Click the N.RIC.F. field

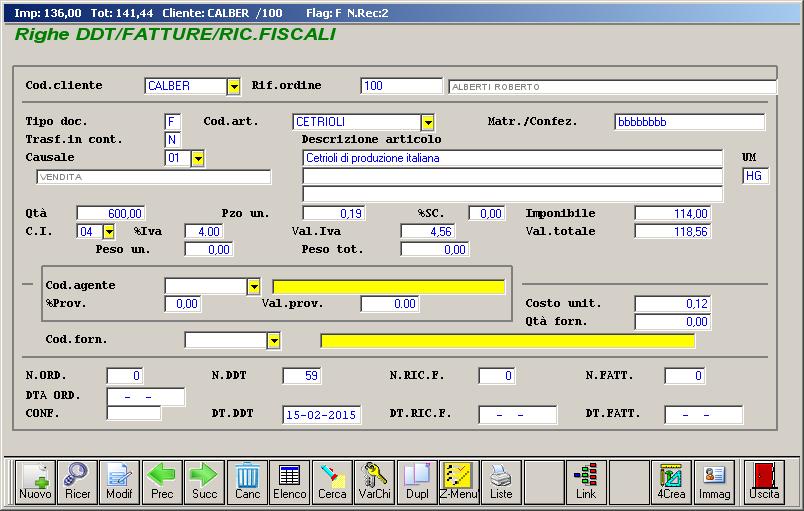[x=497, y=376]
